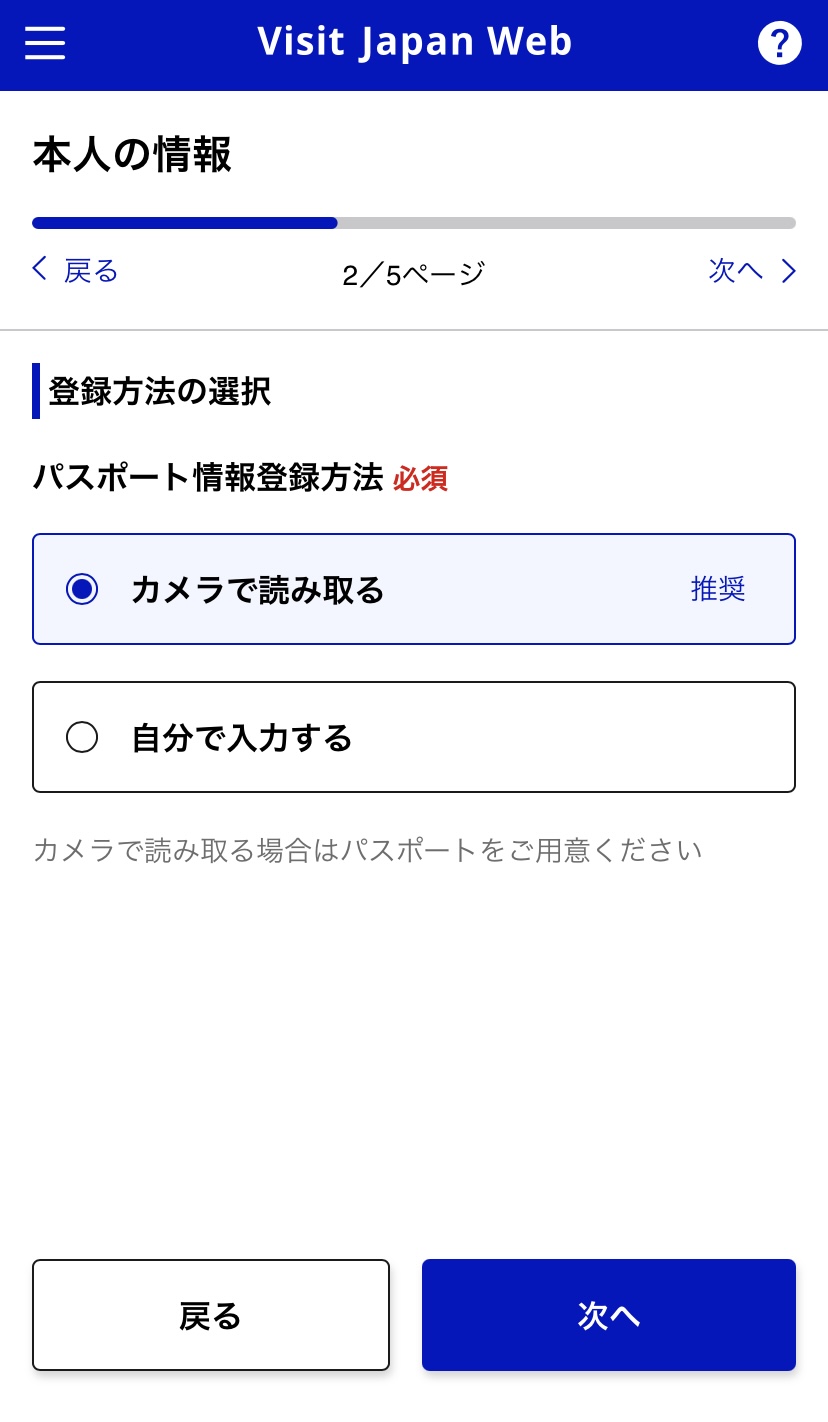
Task: Click the right chevron beside top 次へ
Action: (x=789, y=270)
